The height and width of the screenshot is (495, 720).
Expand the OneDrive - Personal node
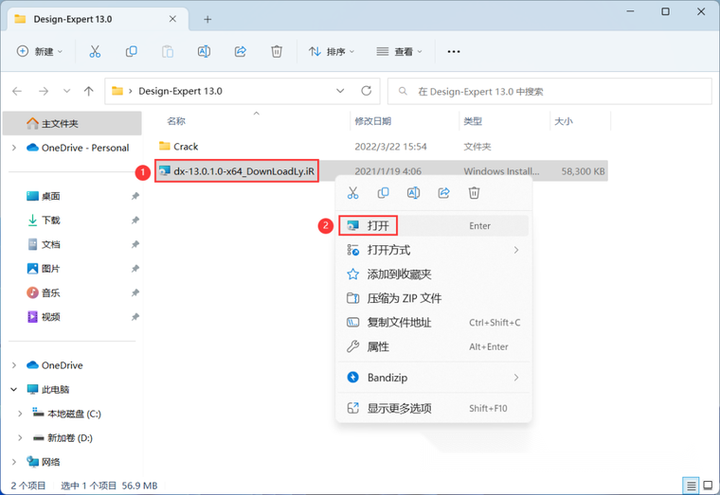click(14, 148)
